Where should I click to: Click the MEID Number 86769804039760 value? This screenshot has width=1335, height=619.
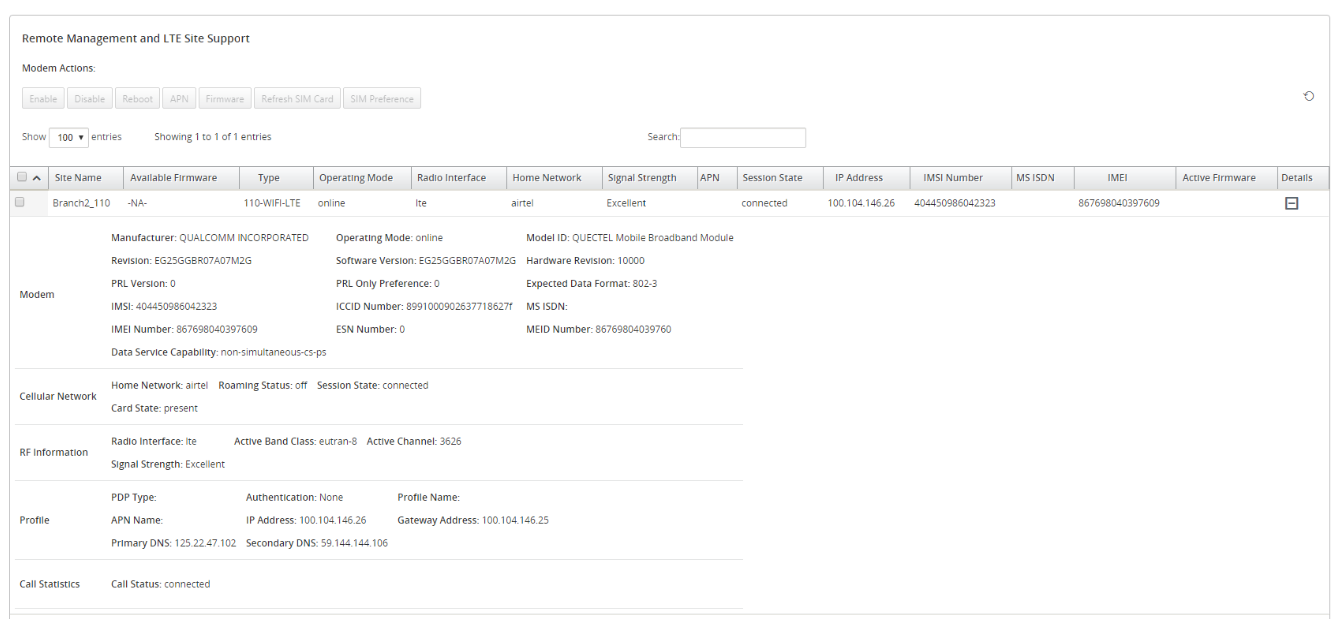633,329
